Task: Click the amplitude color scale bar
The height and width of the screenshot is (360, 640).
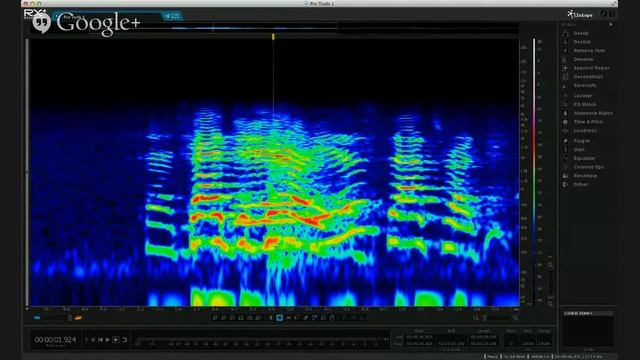Action: [x=534, y=171]
